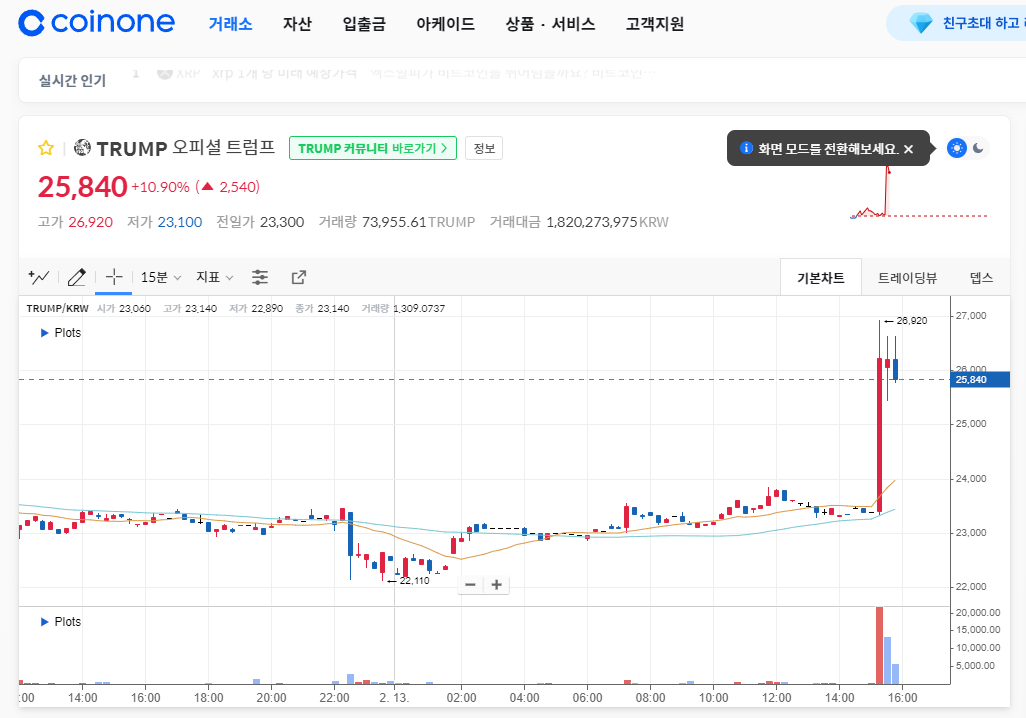Open the chart type line icon

pos(39,278)
